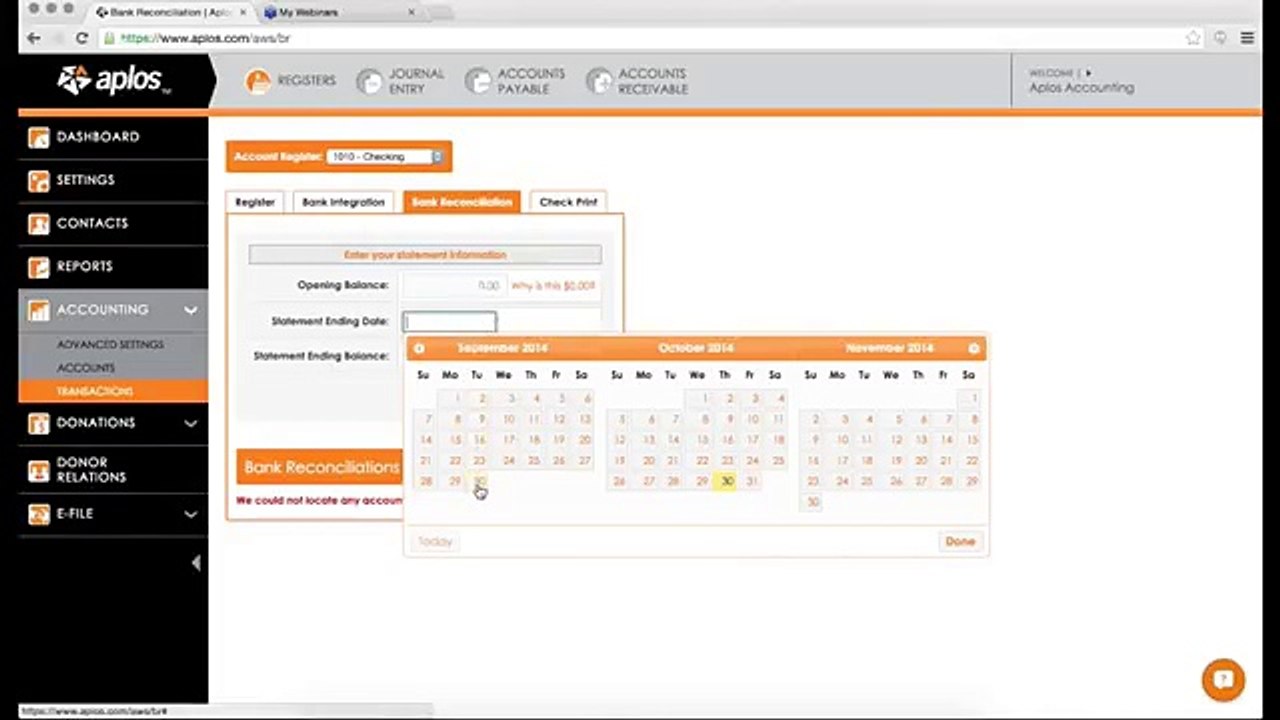1280x720 pixels.
Task: Close the Bank Reconciliation browser tab
Action: 243,12
